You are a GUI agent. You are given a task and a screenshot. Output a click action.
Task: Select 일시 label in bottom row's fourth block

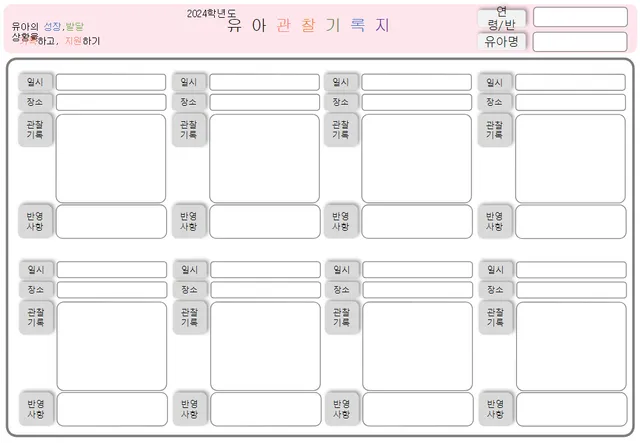click(x=496, y=269)
